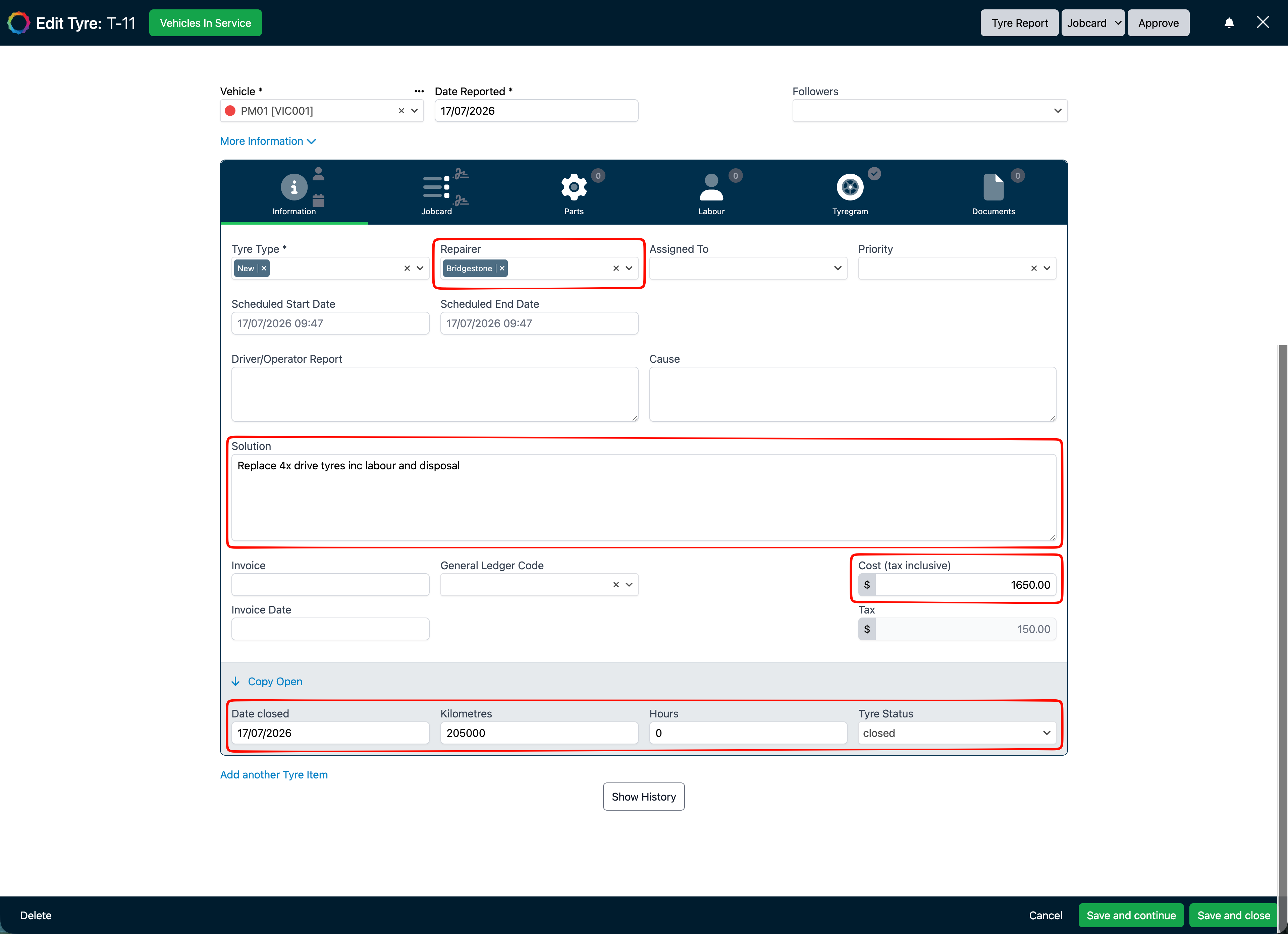Open the Parts gear icon

point(574,187)
